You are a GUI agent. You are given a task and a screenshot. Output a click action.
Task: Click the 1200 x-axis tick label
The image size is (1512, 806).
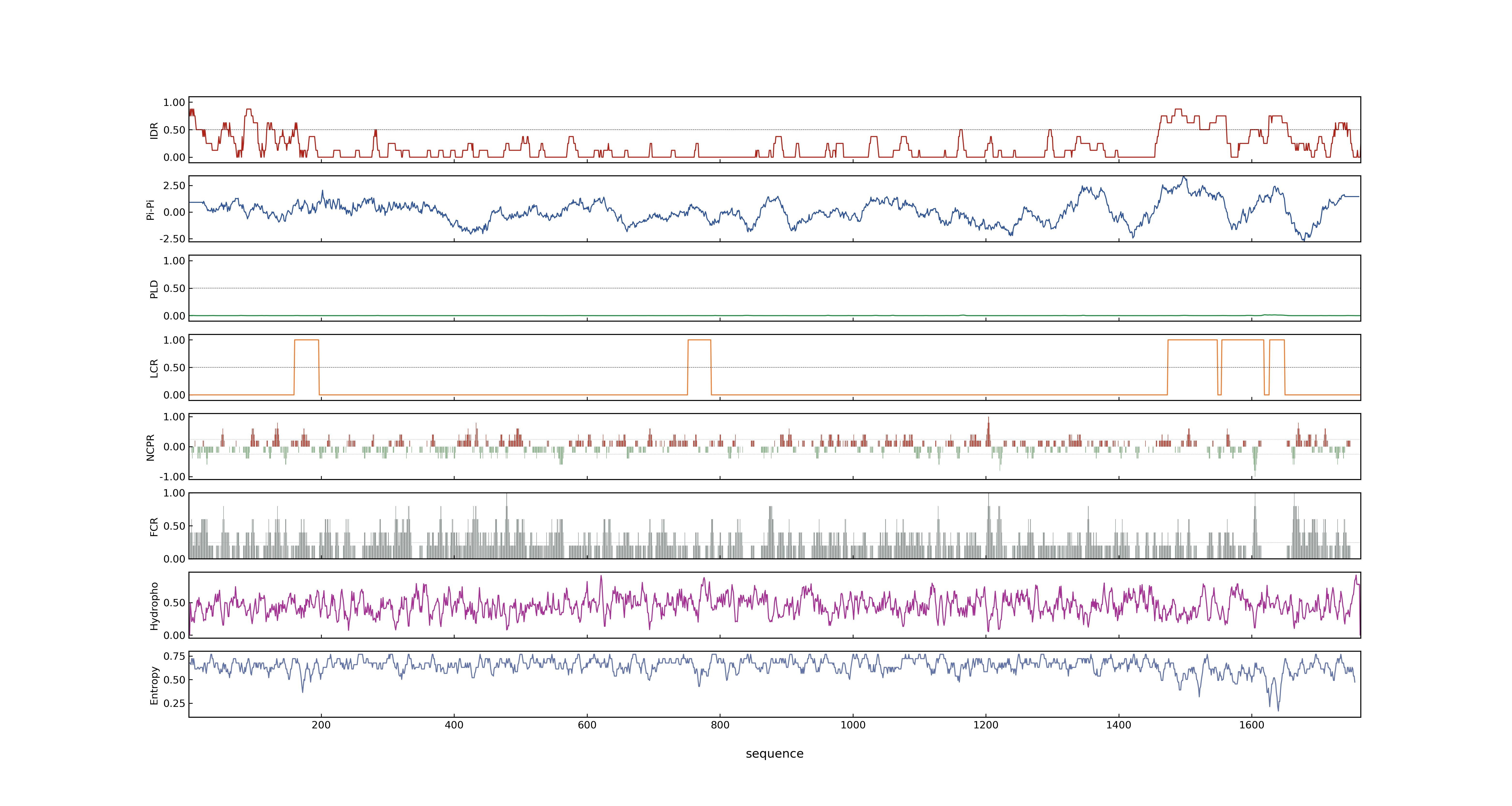(986, 725)
